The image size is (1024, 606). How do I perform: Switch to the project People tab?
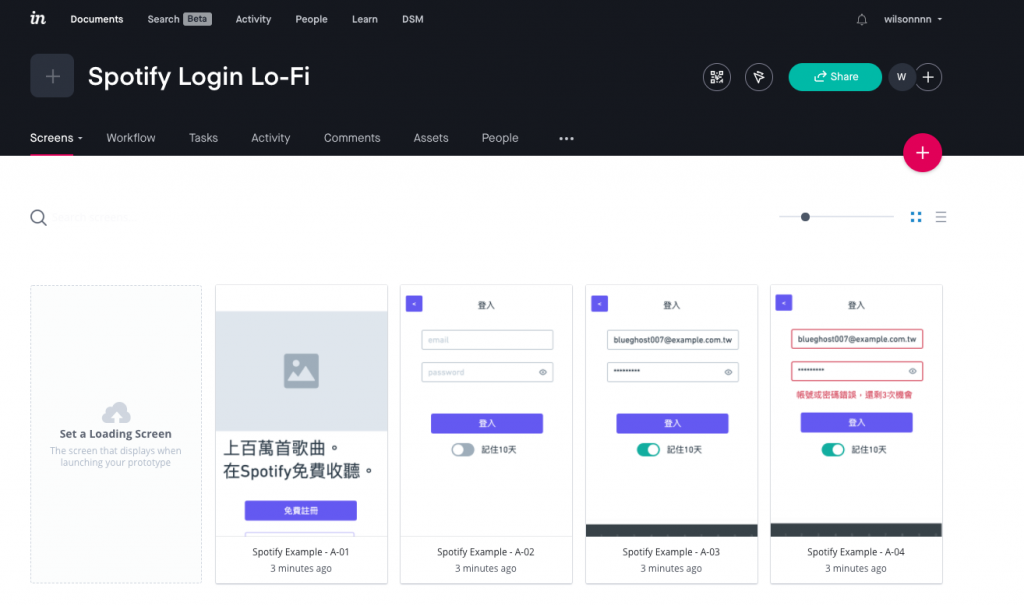(500, 138)
